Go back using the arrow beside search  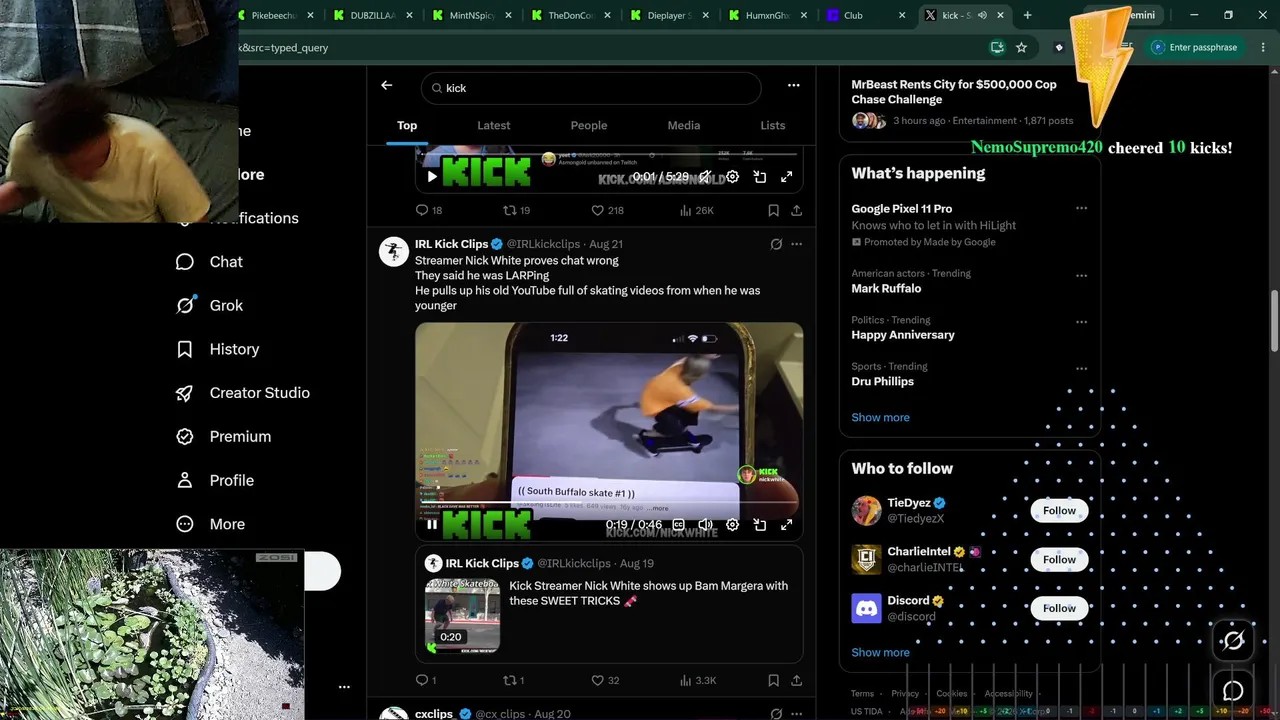tap(386, 86)
